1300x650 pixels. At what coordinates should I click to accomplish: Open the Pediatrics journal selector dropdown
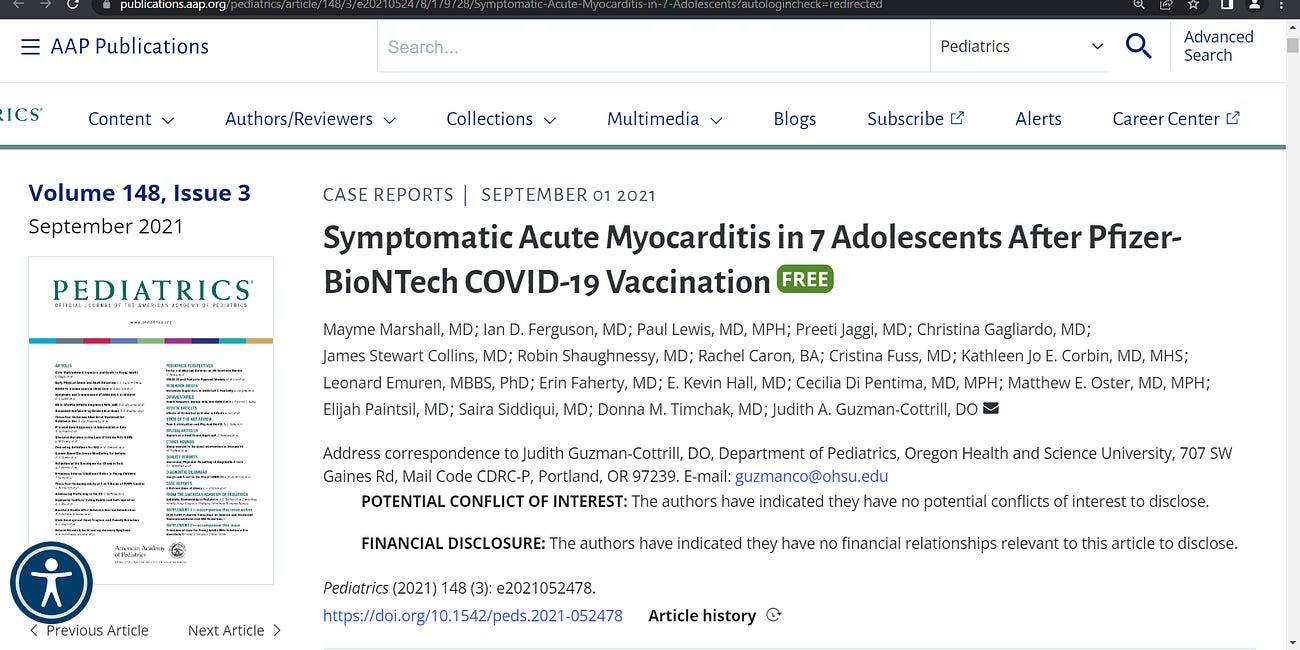click(x=1020, y=46)
